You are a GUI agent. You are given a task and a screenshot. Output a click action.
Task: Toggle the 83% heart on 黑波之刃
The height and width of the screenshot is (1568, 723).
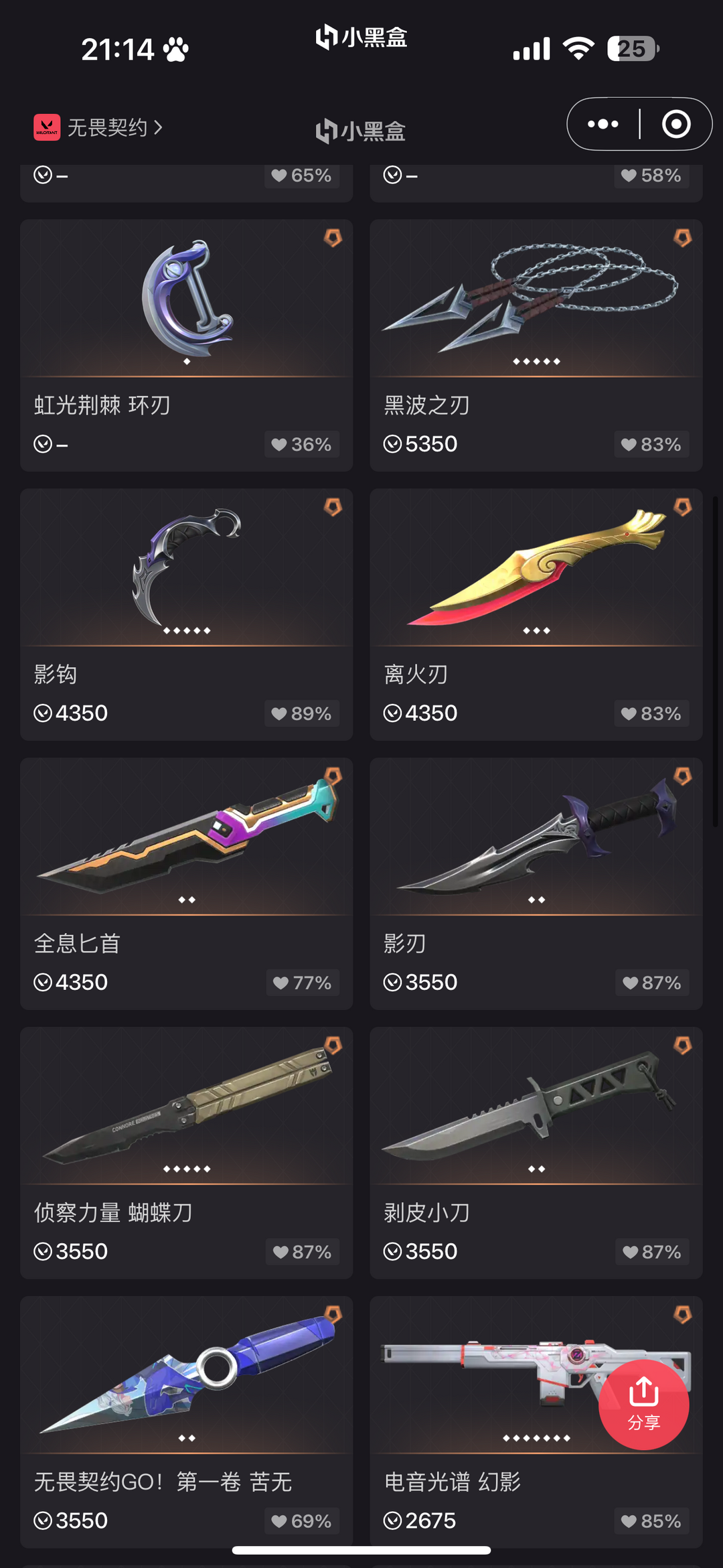651,444
